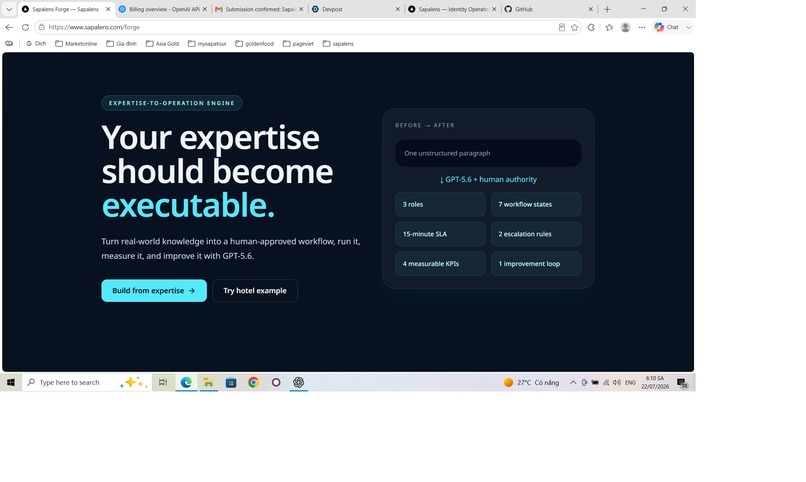The width and height of the screenshot is (806, 482).
Task: Open Google Chrome from the taskbar
Action: (x=253, y=382)
